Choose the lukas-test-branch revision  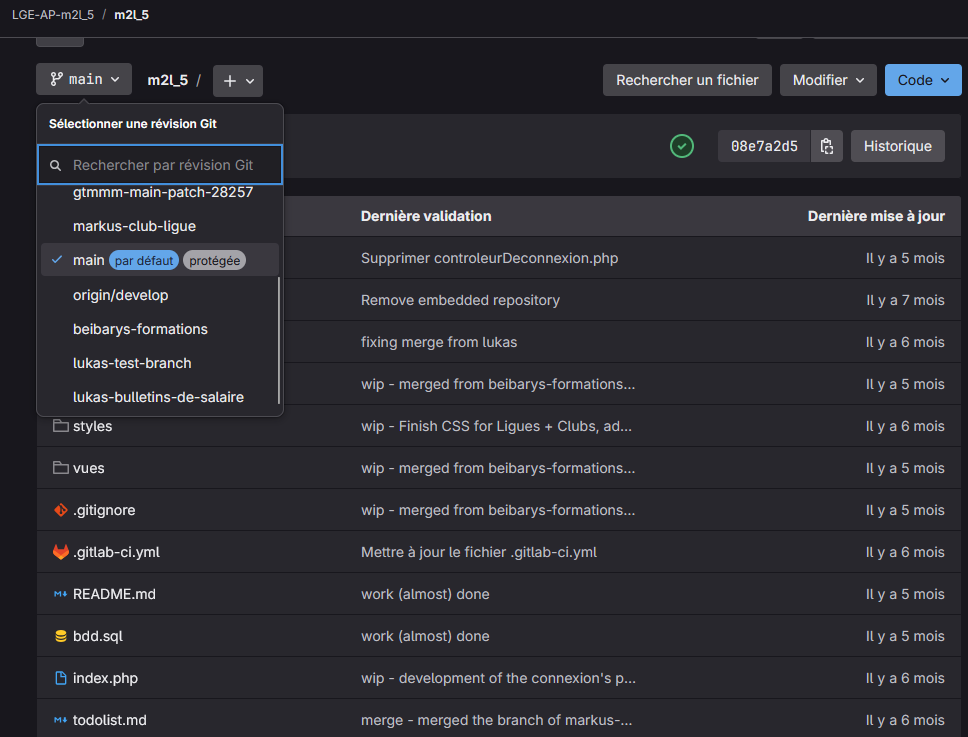[132, 363]
